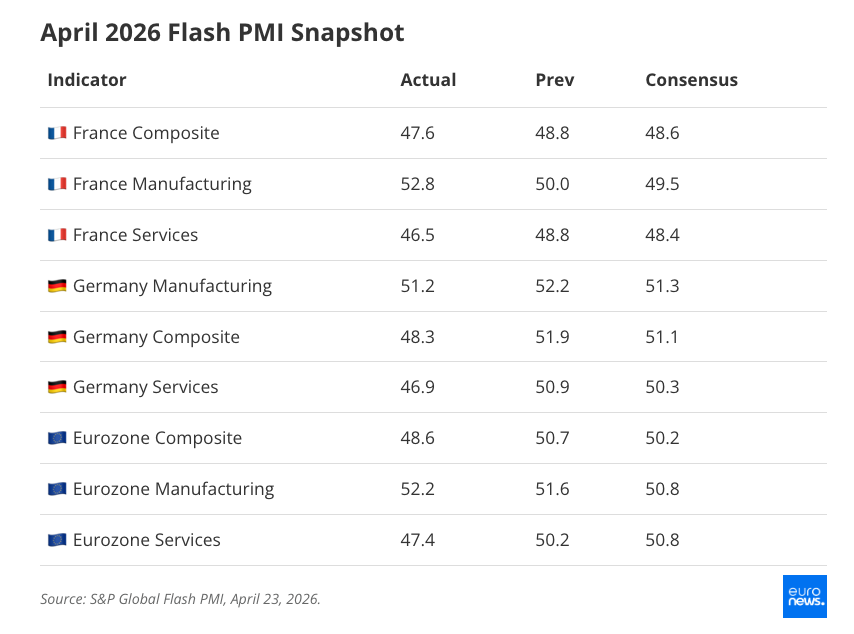Click the German flag beside Germany Services
This screenshot has height=634, width=854.
coord(57,387)
